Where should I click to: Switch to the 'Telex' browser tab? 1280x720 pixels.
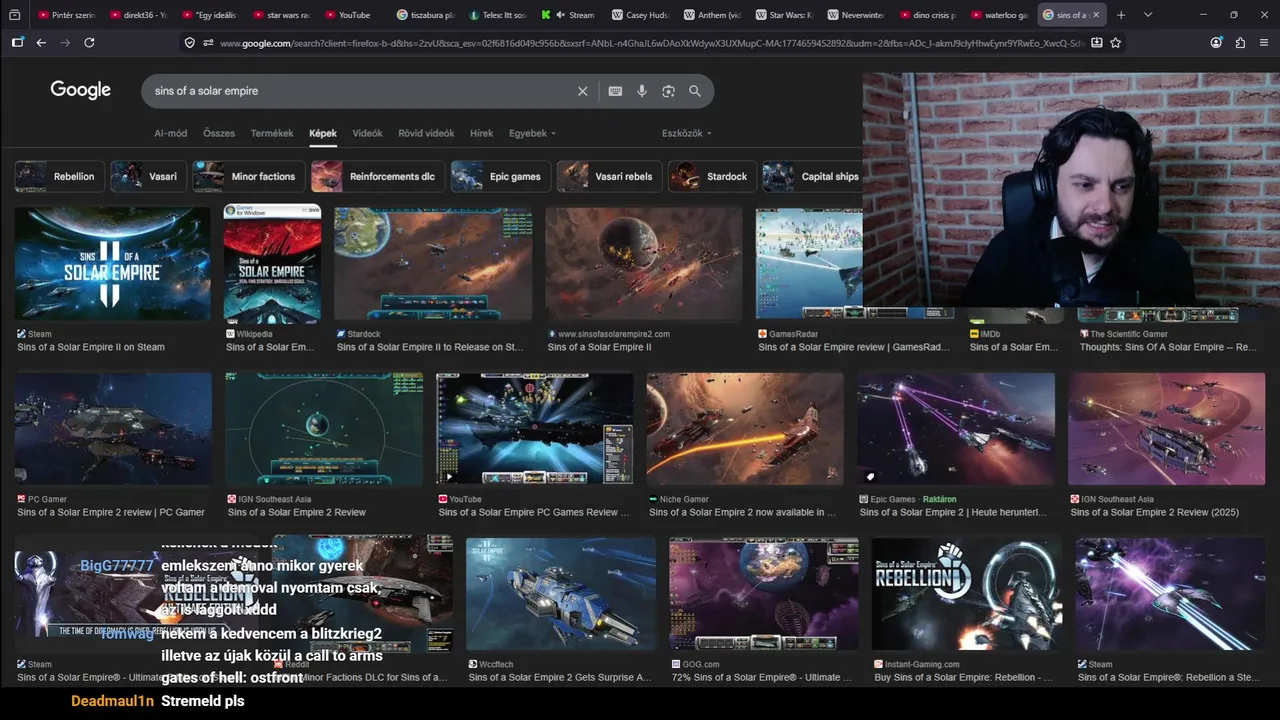point(498,15)
